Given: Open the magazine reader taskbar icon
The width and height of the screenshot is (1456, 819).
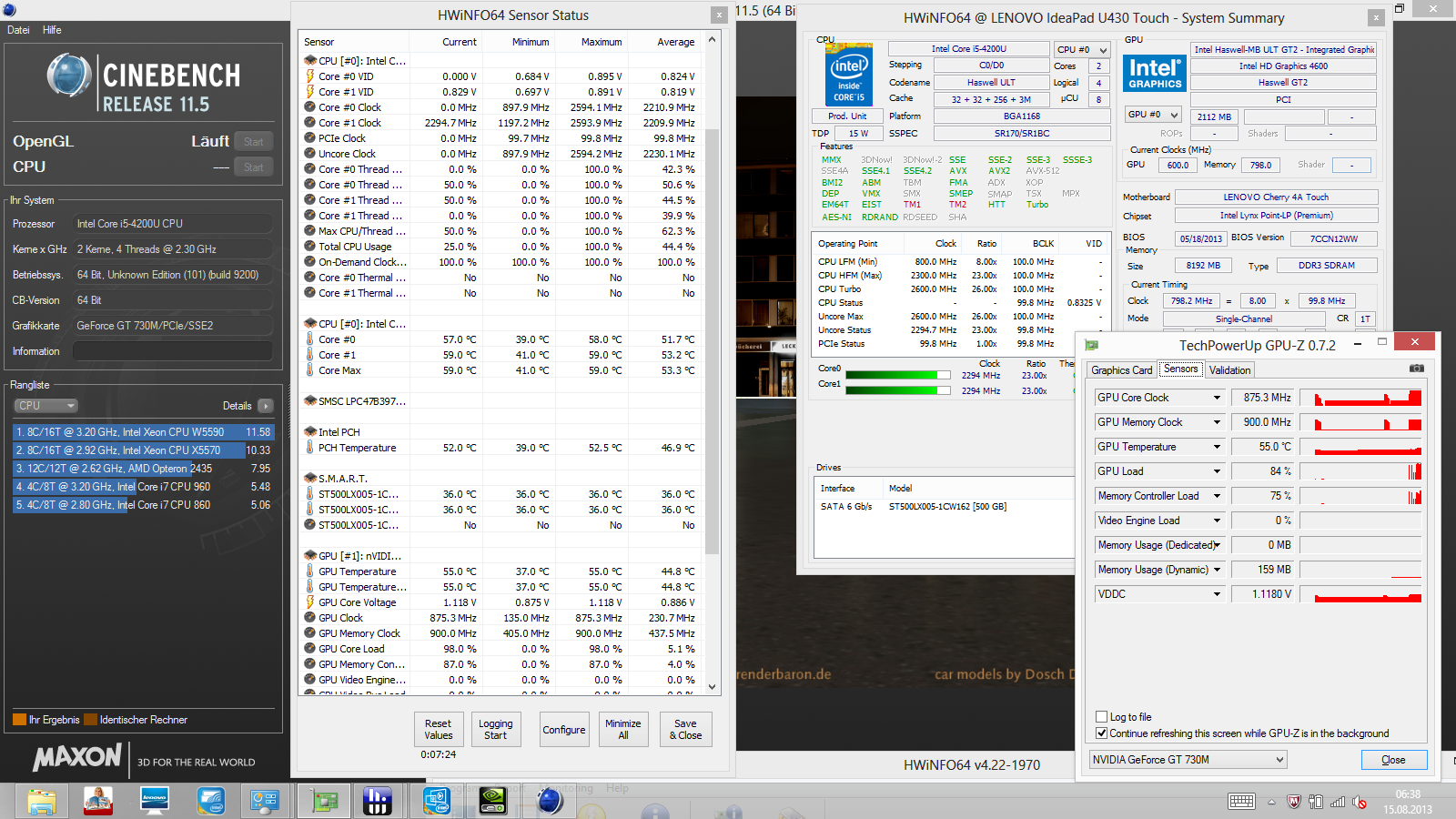Looking at the screenshot, I should coord(98,801).
